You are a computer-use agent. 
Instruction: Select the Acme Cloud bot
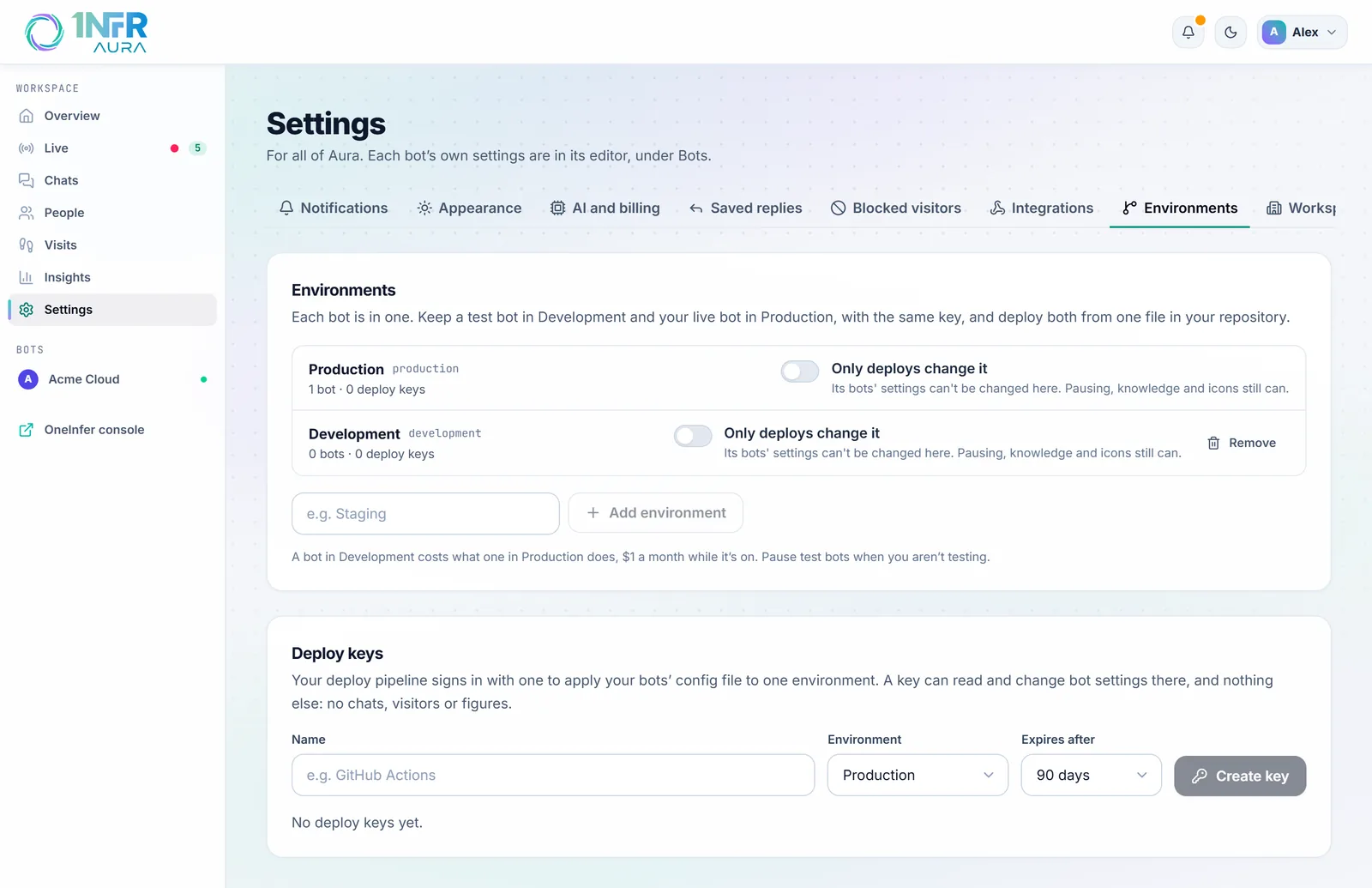(x=112, y=379)
